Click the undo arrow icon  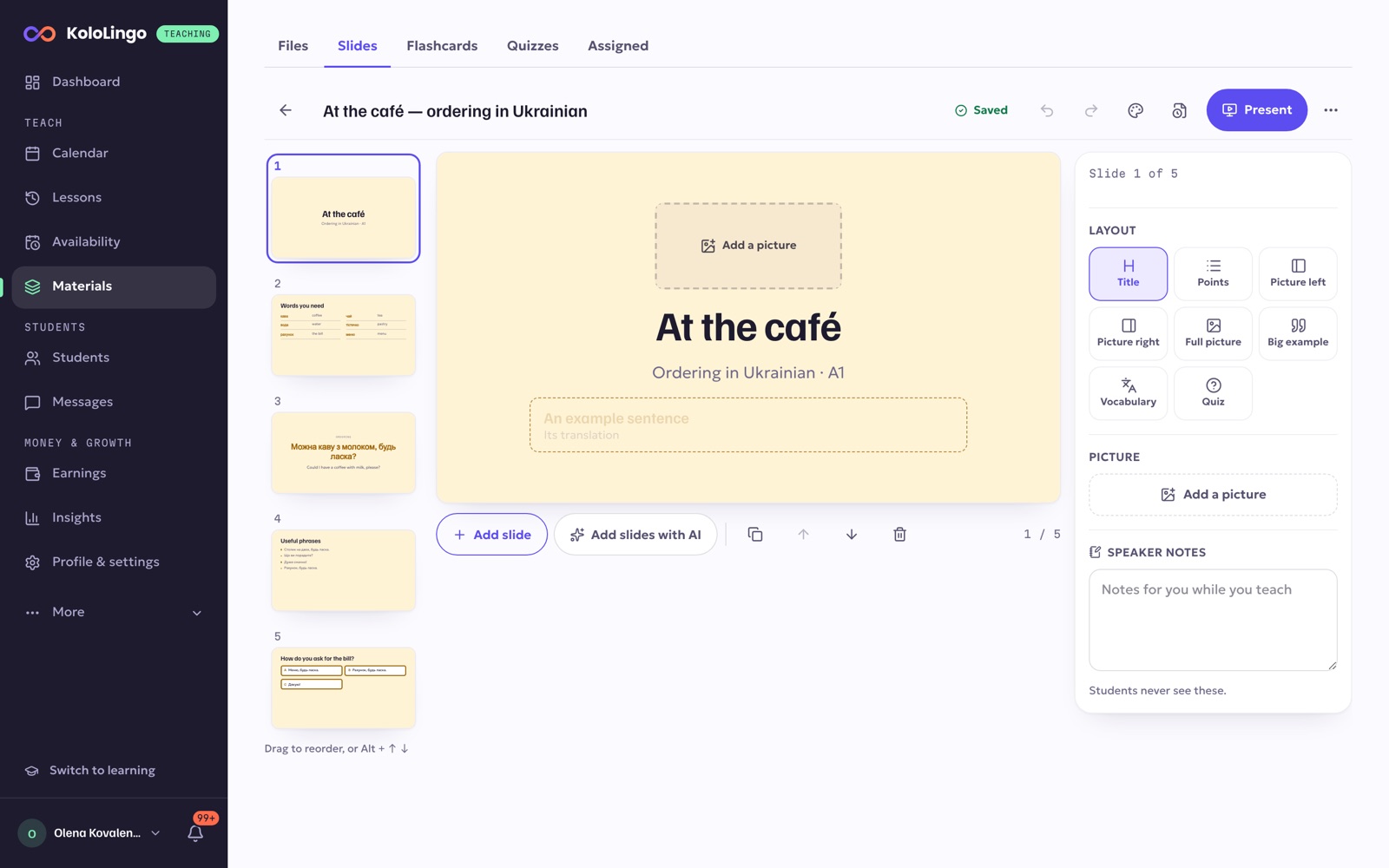(1047, 110)
